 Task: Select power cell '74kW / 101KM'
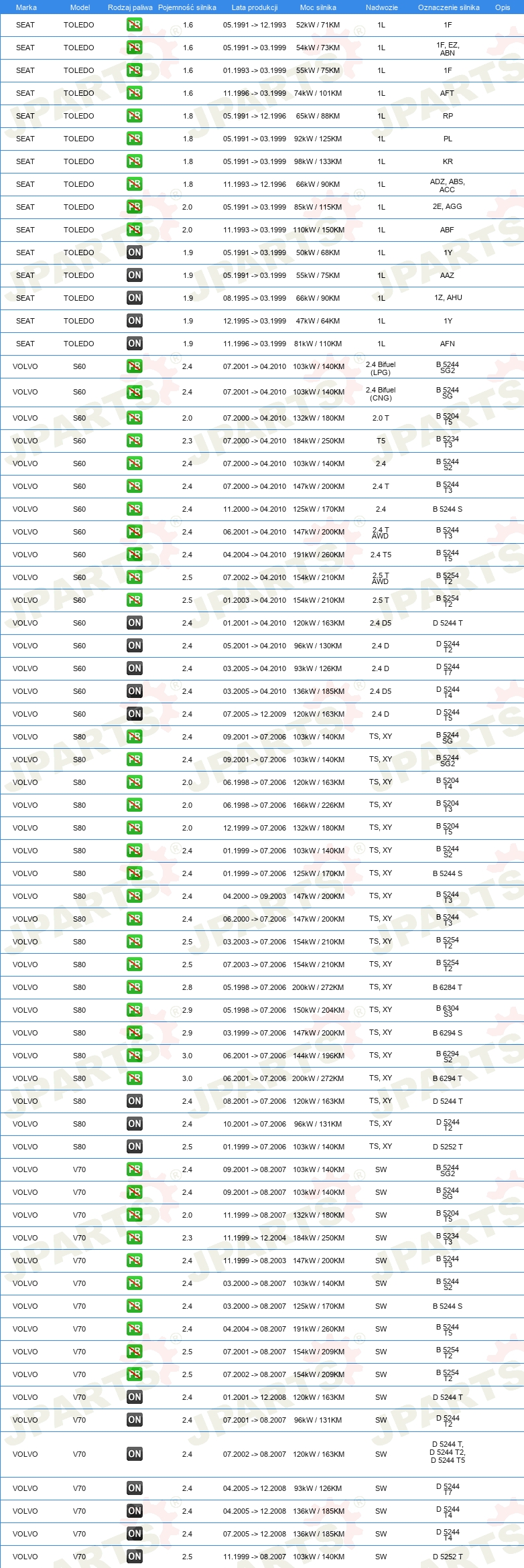point(318,93)
